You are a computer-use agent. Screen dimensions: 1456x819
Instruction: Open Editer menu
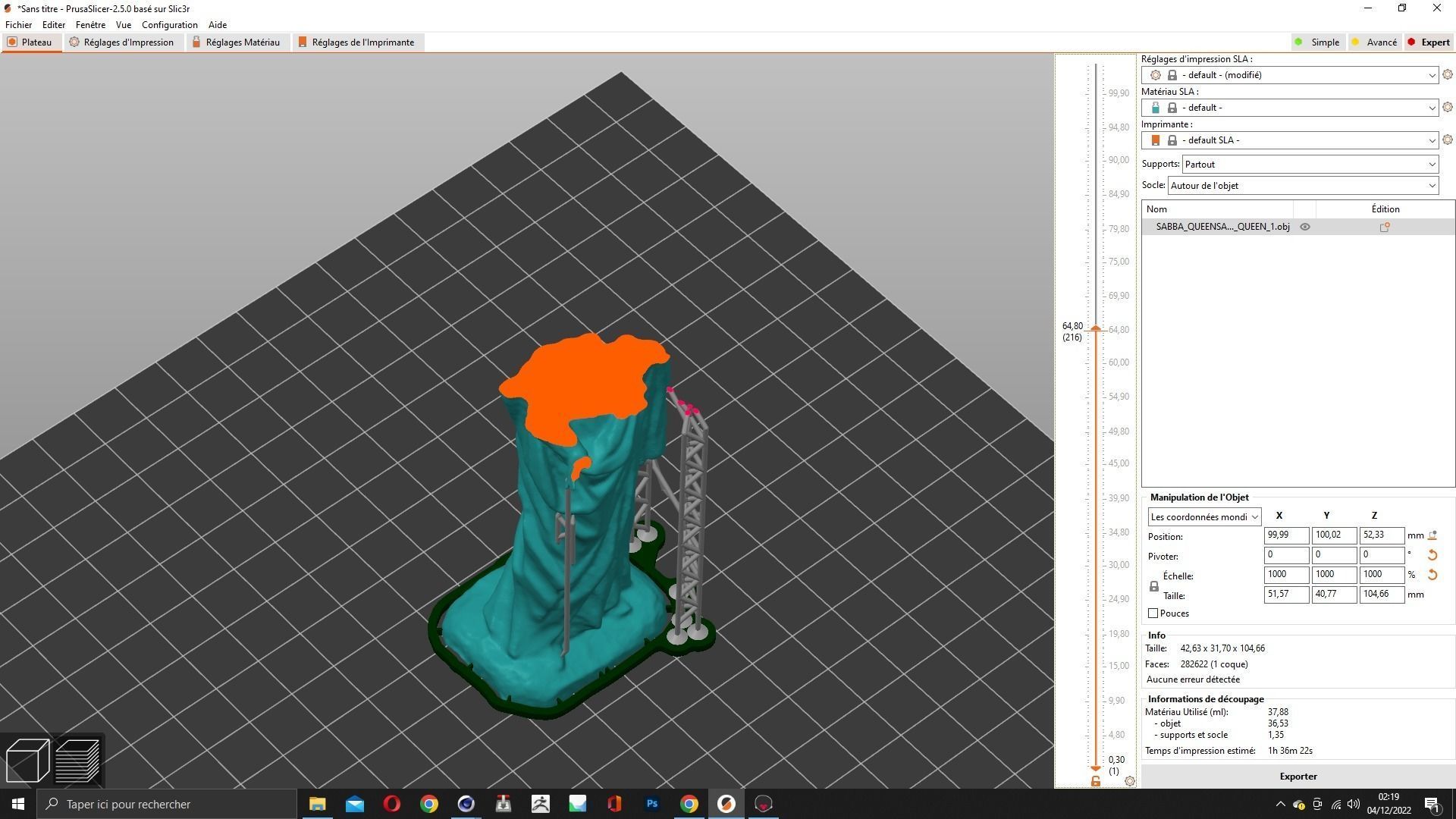54,25
